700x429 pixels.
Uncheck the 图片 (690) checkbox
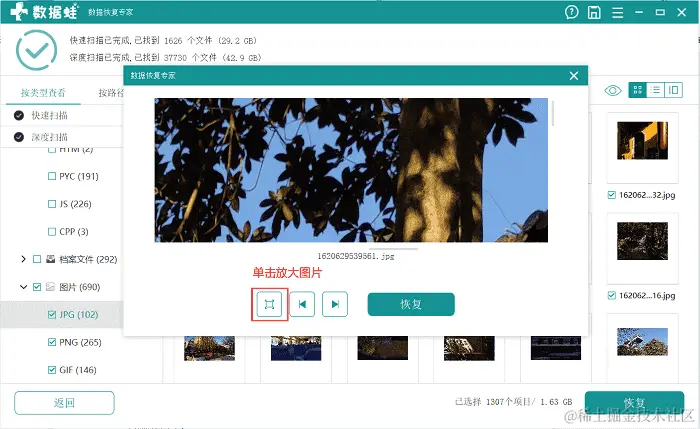(37, 287)
